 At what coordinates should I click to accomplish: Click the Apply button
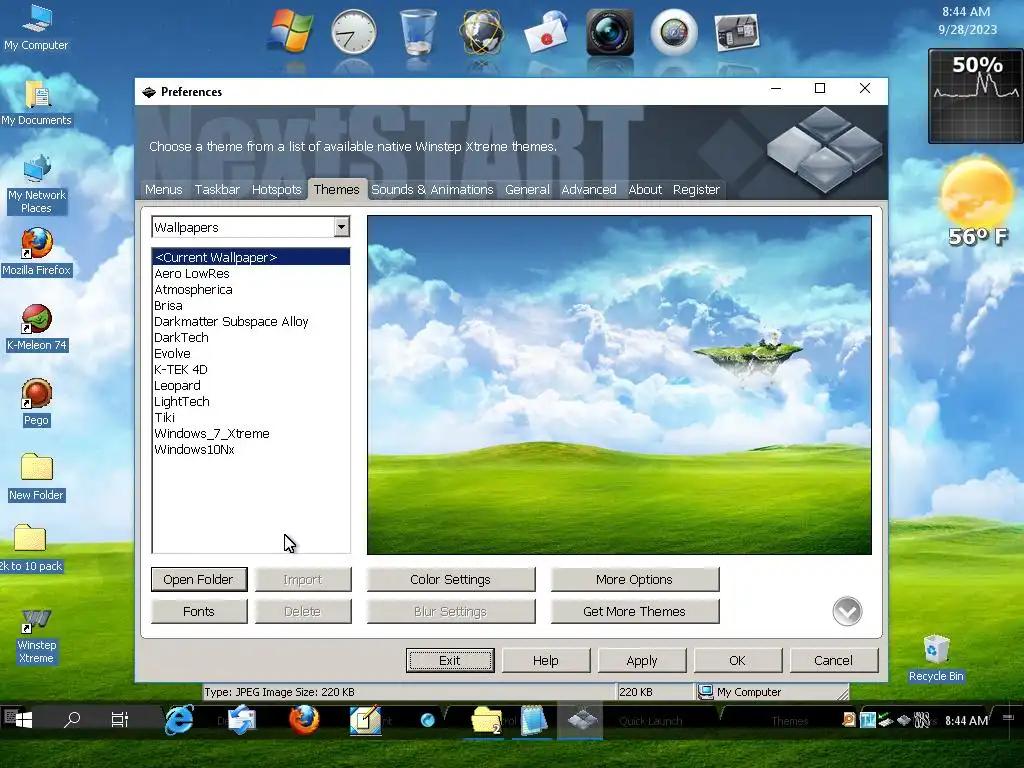642,660
